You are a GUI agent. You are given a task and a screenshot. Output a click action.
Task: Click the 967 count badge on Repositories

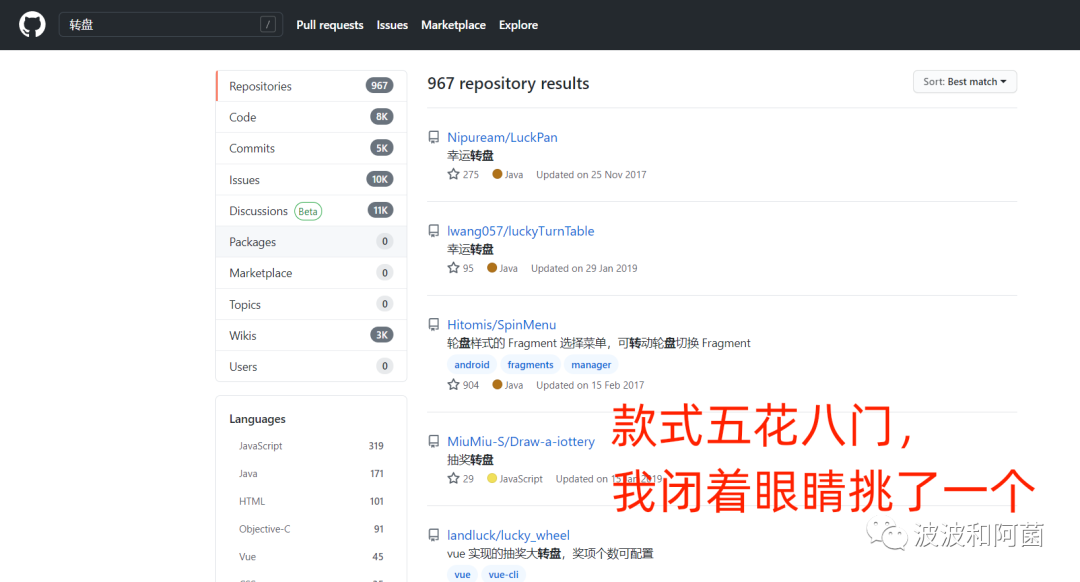pos(380,85)
